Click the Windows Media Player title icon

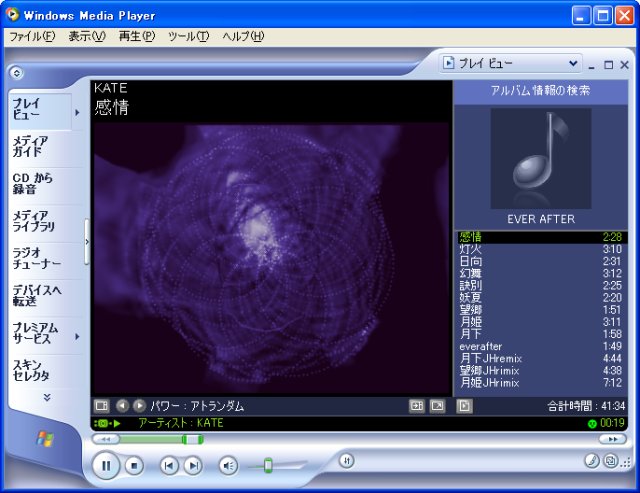click(13, 15)
